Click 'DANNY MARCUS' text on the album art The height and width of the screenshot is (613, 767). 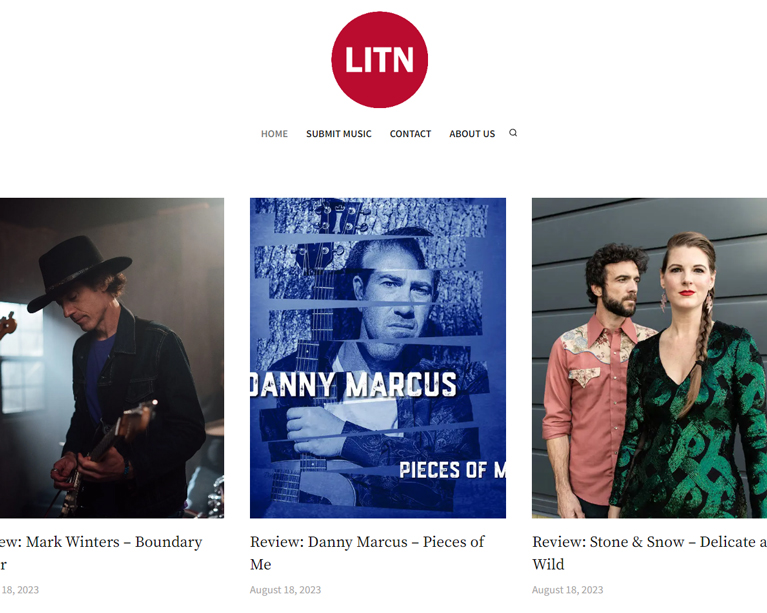pos(353,384)
